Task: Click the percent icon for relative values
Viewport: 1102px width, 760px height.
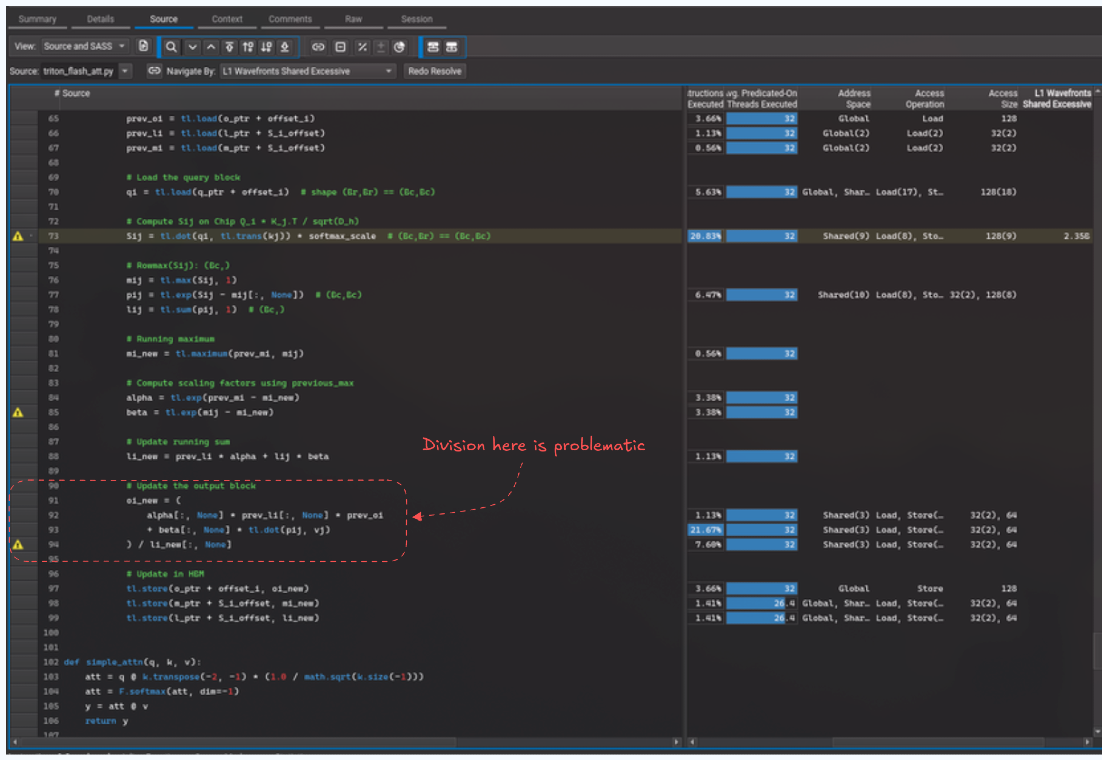Action: click(x=362, y=47)
